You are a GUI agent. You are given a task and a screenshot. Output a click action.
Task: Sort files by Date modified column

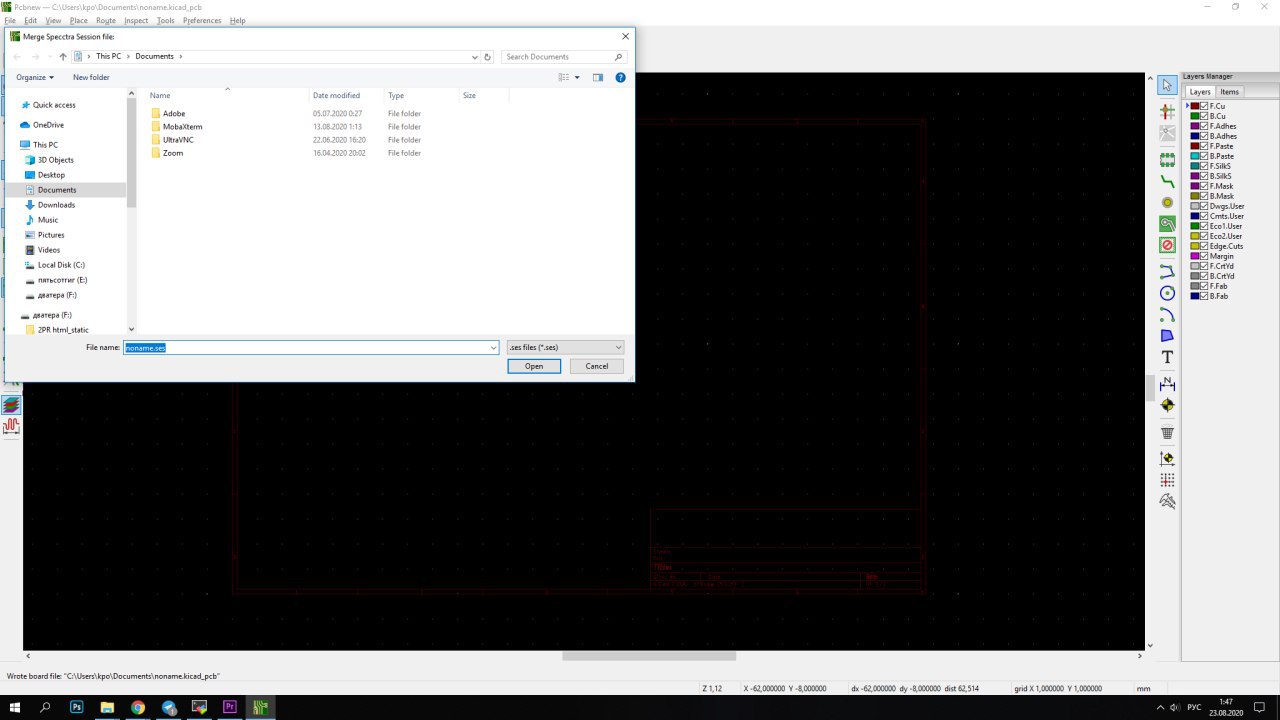click(336, 96)
